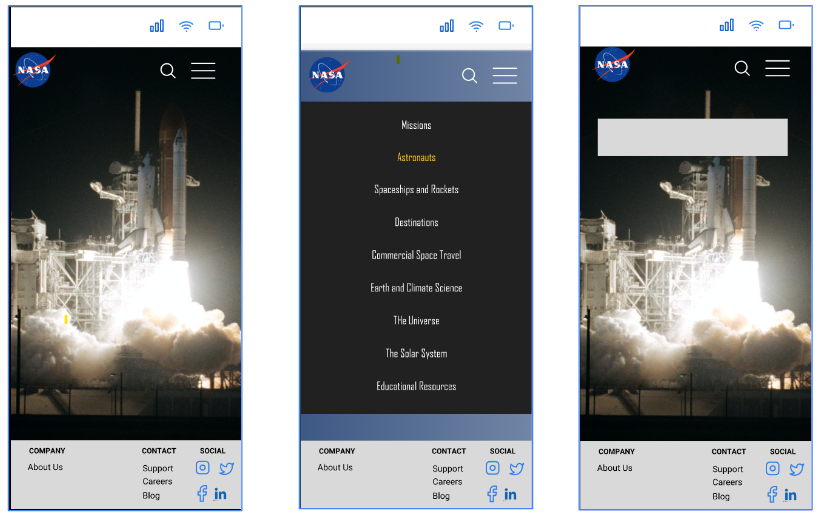822x516 pixels.
Task: Close the hamburger menu in the middle screen
Action: pyautogui.click(x=505, y=76)
